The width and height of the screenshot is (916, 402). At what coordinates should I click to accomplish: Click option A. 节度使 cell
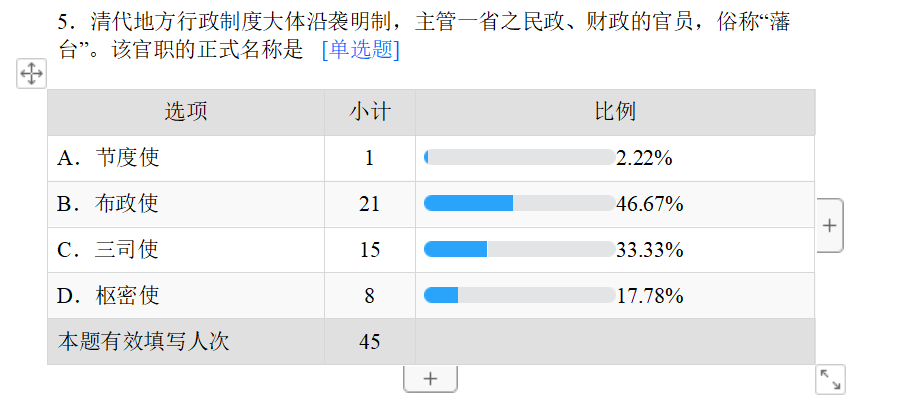coord(186,158)
